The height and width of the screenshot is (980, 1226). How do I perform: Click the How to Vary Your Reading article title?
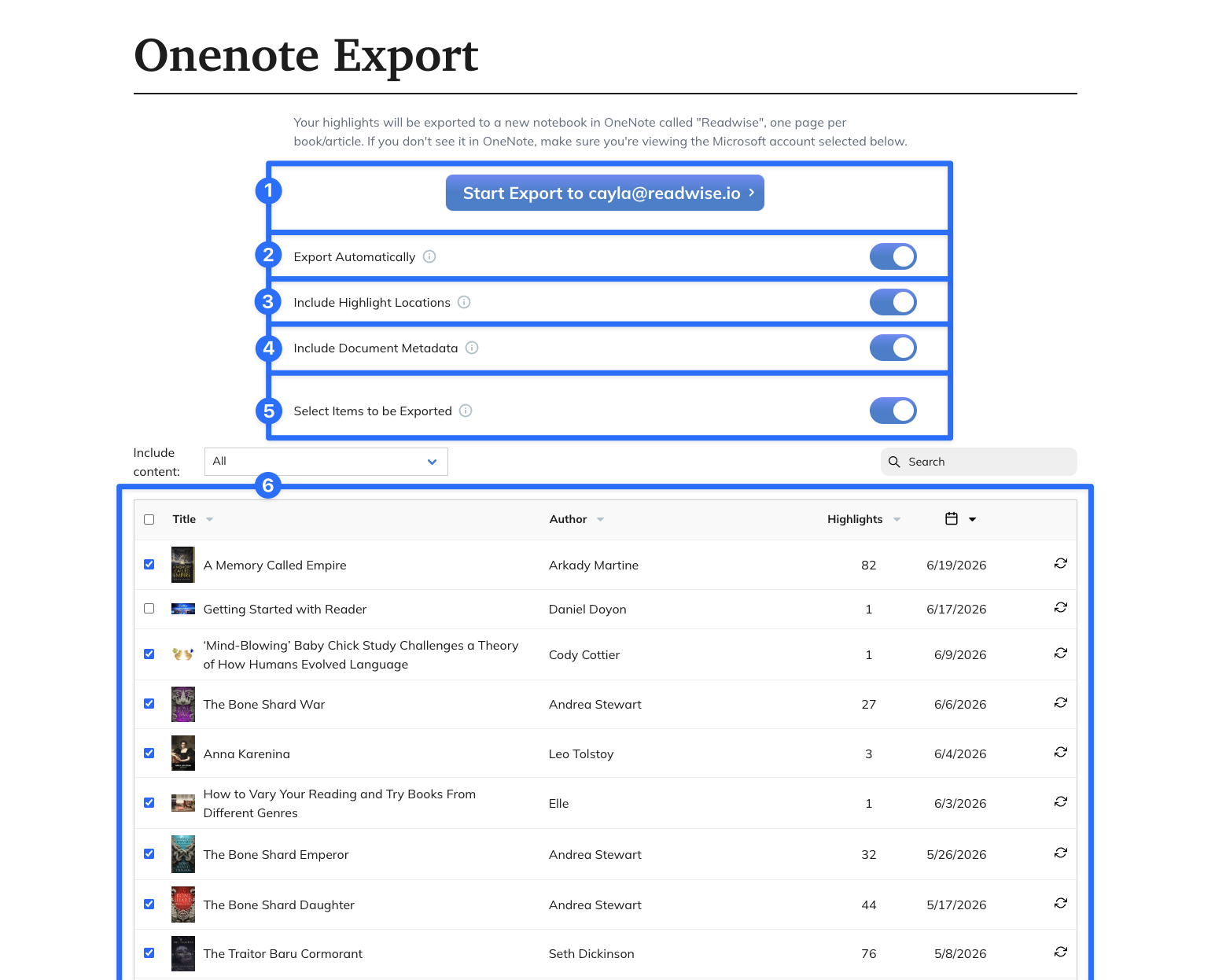(x=340, y=803)
